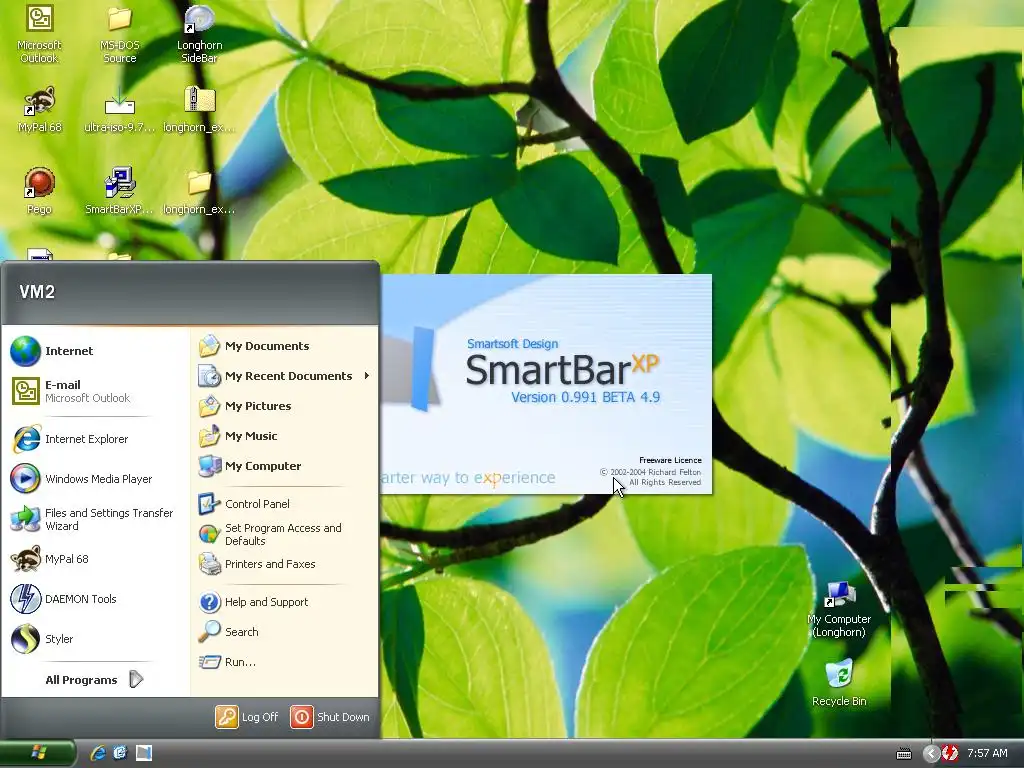The height and width of the screenshot is (768, 1024).
Task: Open My Computer from Start menu
Action: click(284, 466)
